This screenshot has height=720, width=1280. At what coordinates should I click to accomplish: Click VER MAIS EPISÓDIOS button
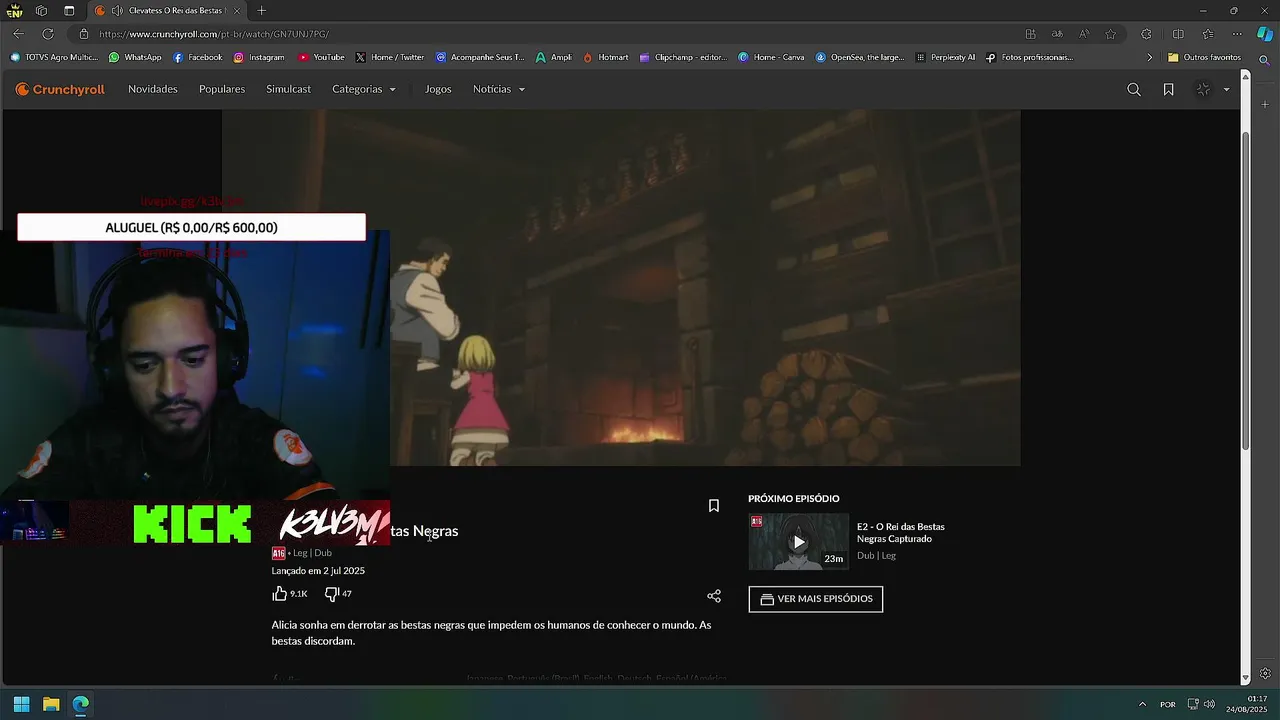(816, 599)
